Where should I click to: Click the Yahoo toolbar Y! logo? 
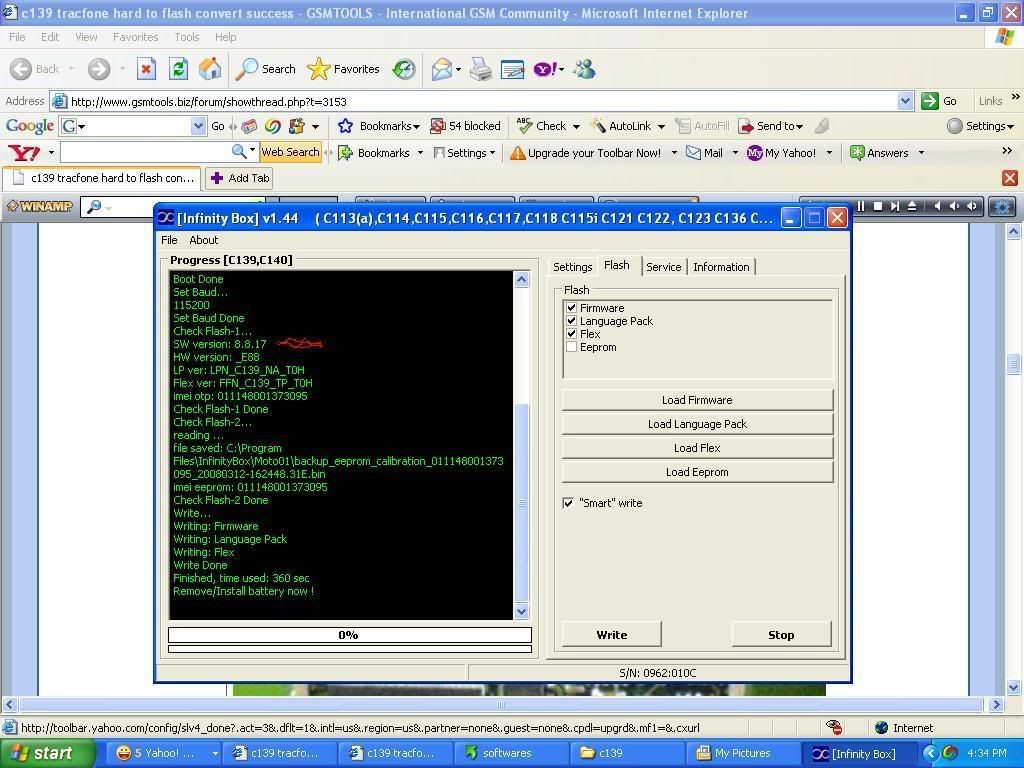coord(24,153)
